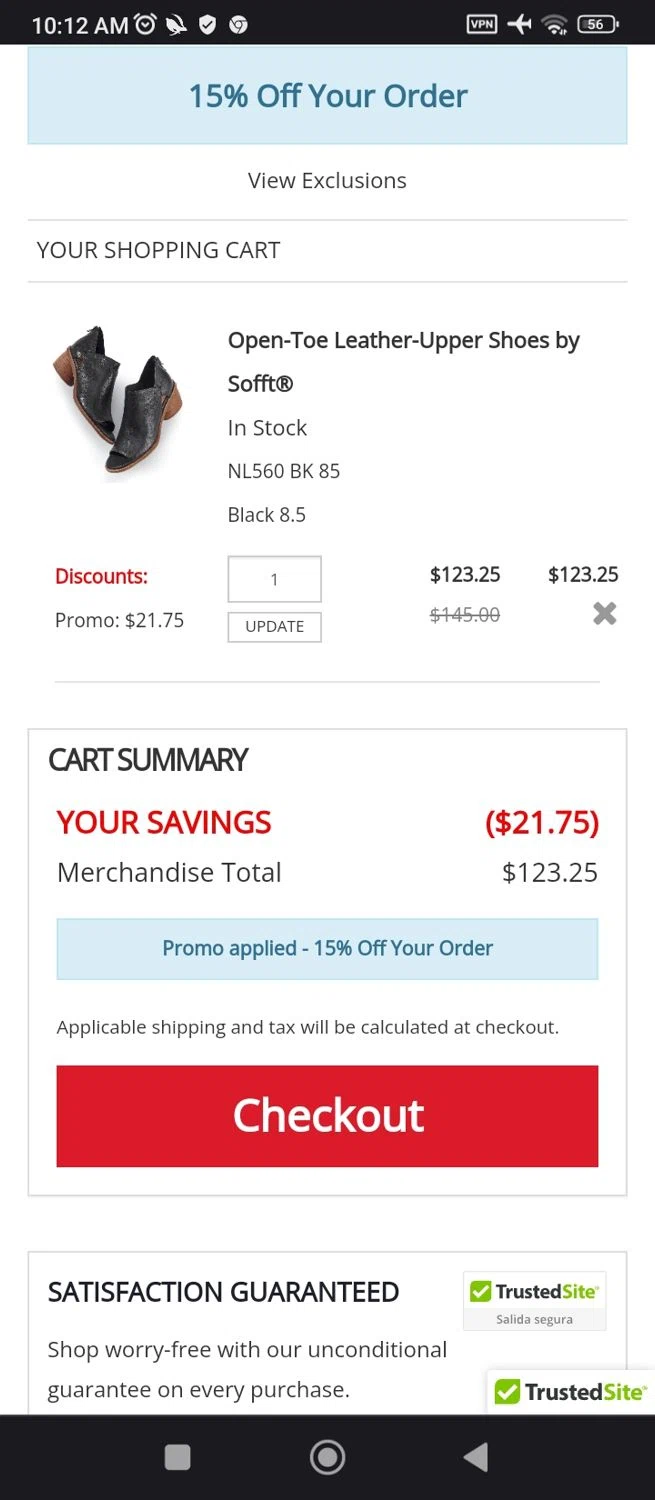
Task: Tap the 15% Off Your Order banner
Action: click(327, 96)
